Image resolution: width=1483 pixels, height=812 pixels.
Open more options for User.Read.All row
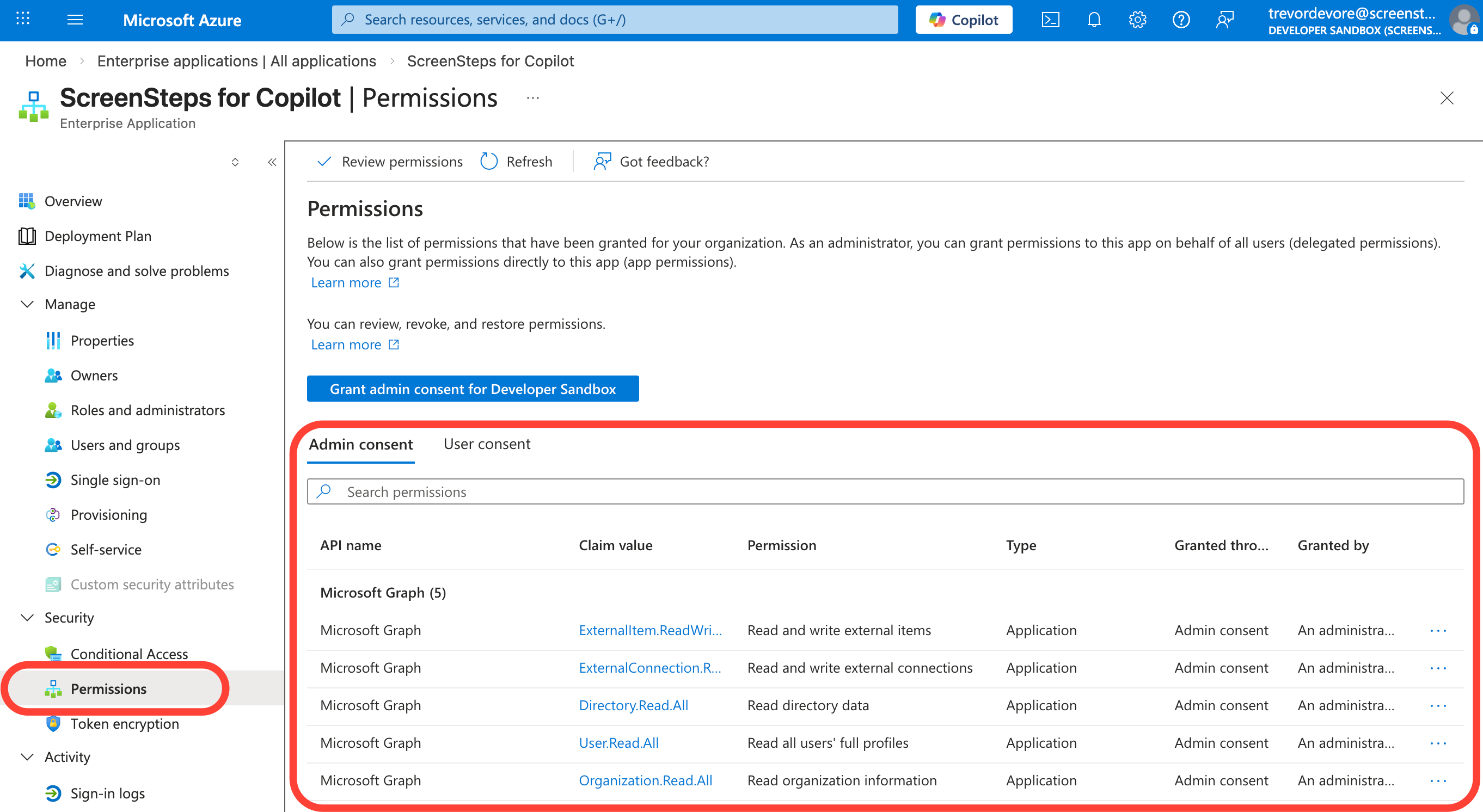click(1437, 743)
